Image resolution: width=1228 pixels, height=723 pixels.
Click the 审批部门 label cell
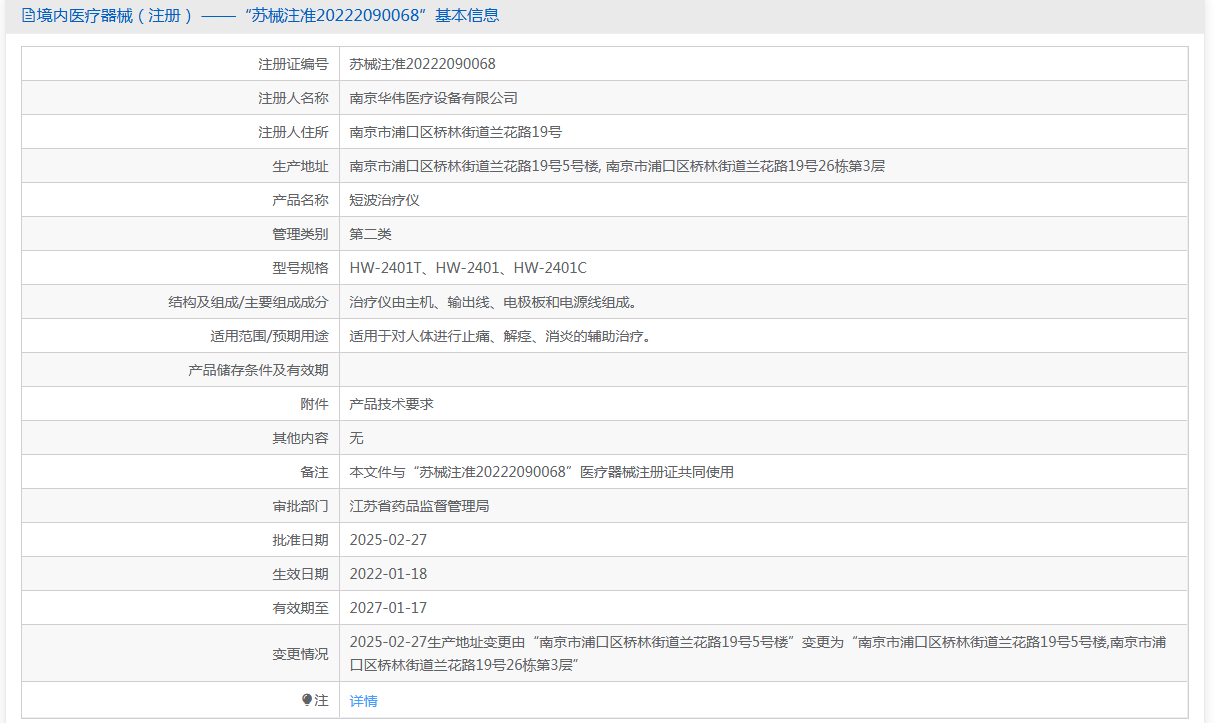tap(181, 506)
